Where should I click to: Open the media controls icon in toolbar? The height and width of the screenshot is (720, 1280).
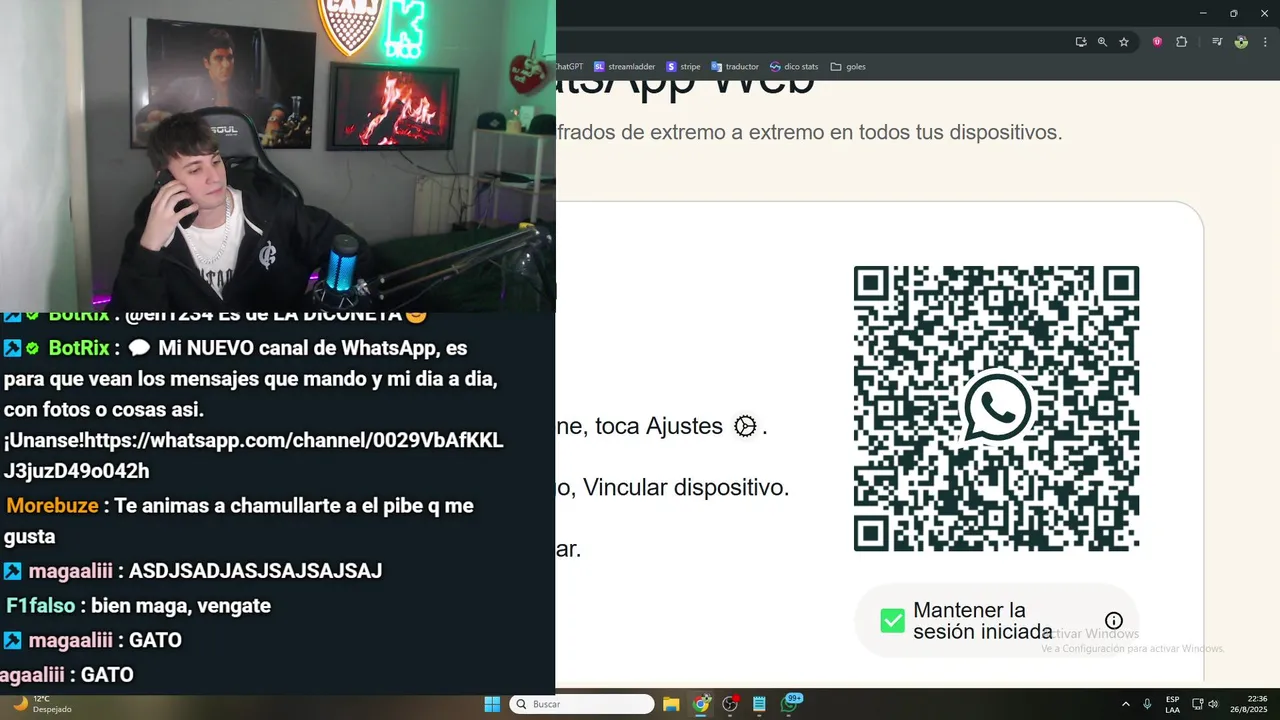pos(1217,42)
